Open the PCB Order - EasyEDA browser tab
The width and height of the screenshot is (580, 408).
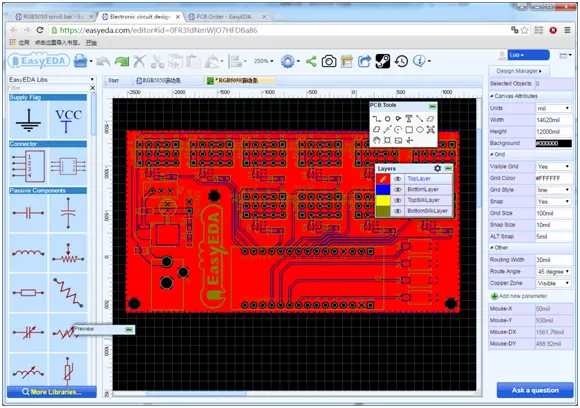[x=224, y=17]
